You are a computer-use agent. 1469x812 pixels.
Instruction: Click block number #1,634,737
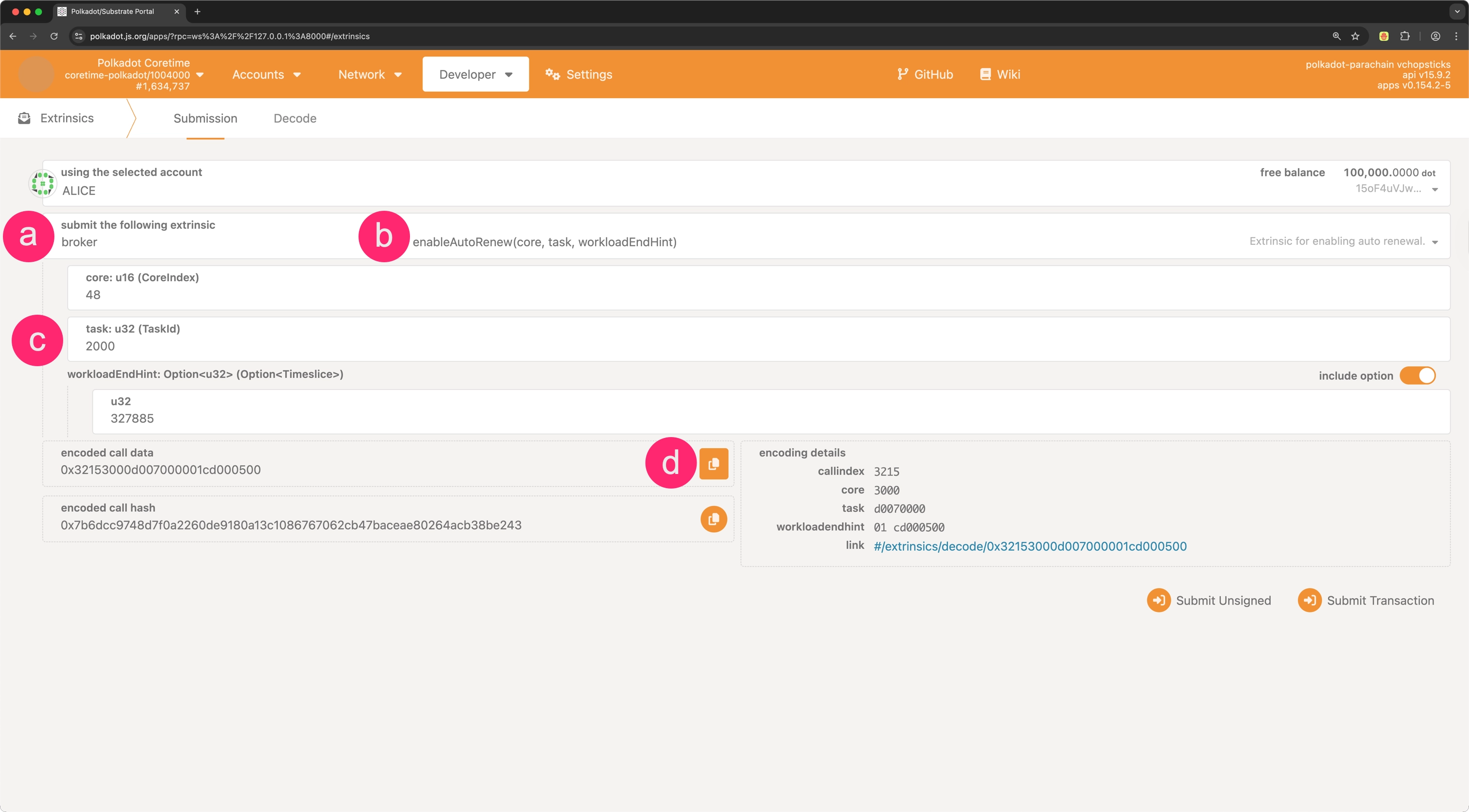click(x=163, y=86)
